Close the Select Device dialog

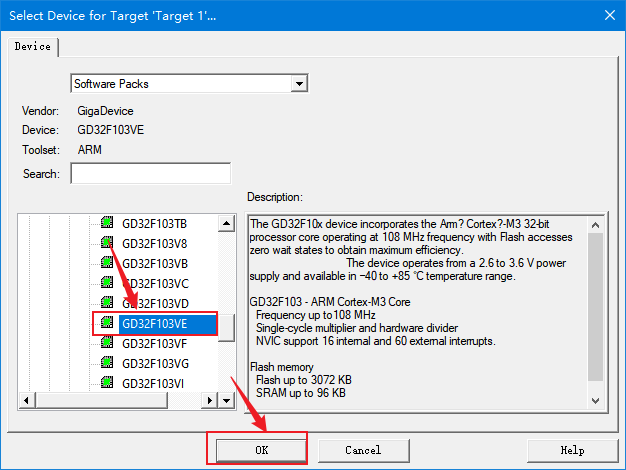pyautogui.click(x=610, y=15)
